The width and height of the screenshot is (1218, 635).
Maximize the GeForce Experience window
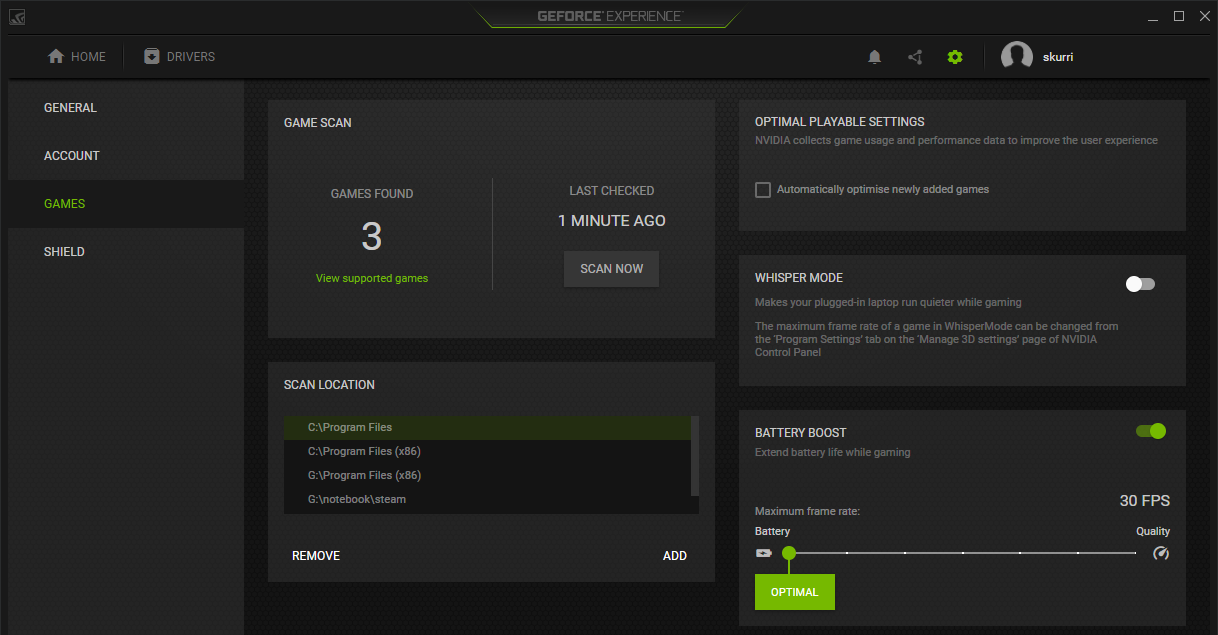pyautogui.click(x=1179, y=16)
